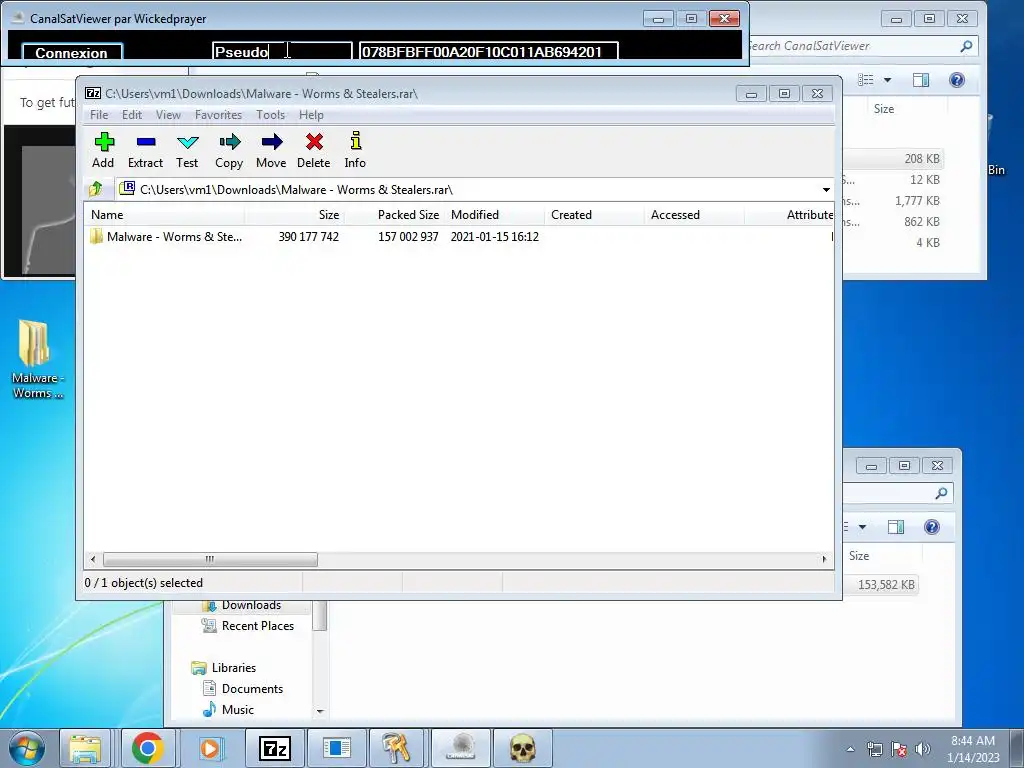Click the Size column header in upper Explorer
The image size is (1024, 768).
point(884,109)
